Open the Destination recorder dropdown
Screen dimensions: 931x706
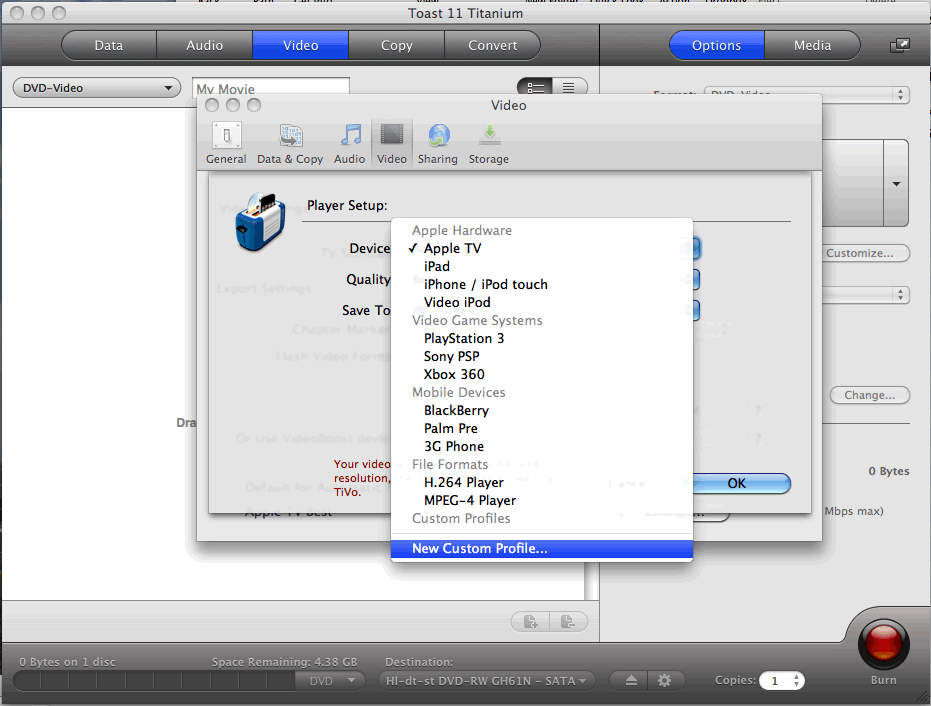tap(486, 681)
